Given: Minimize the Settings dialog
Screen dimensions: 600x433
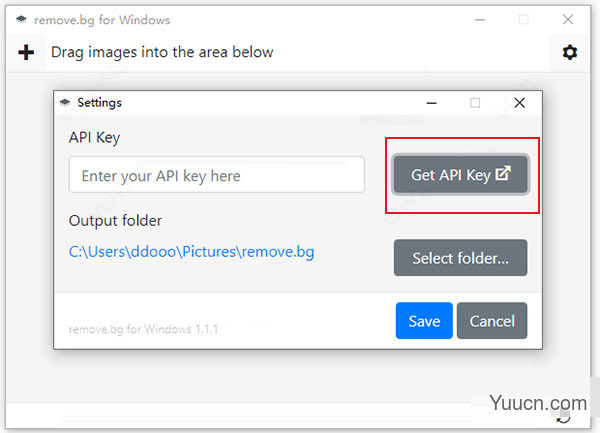Looking at the screenshot, I should click(x=431, y=102).
